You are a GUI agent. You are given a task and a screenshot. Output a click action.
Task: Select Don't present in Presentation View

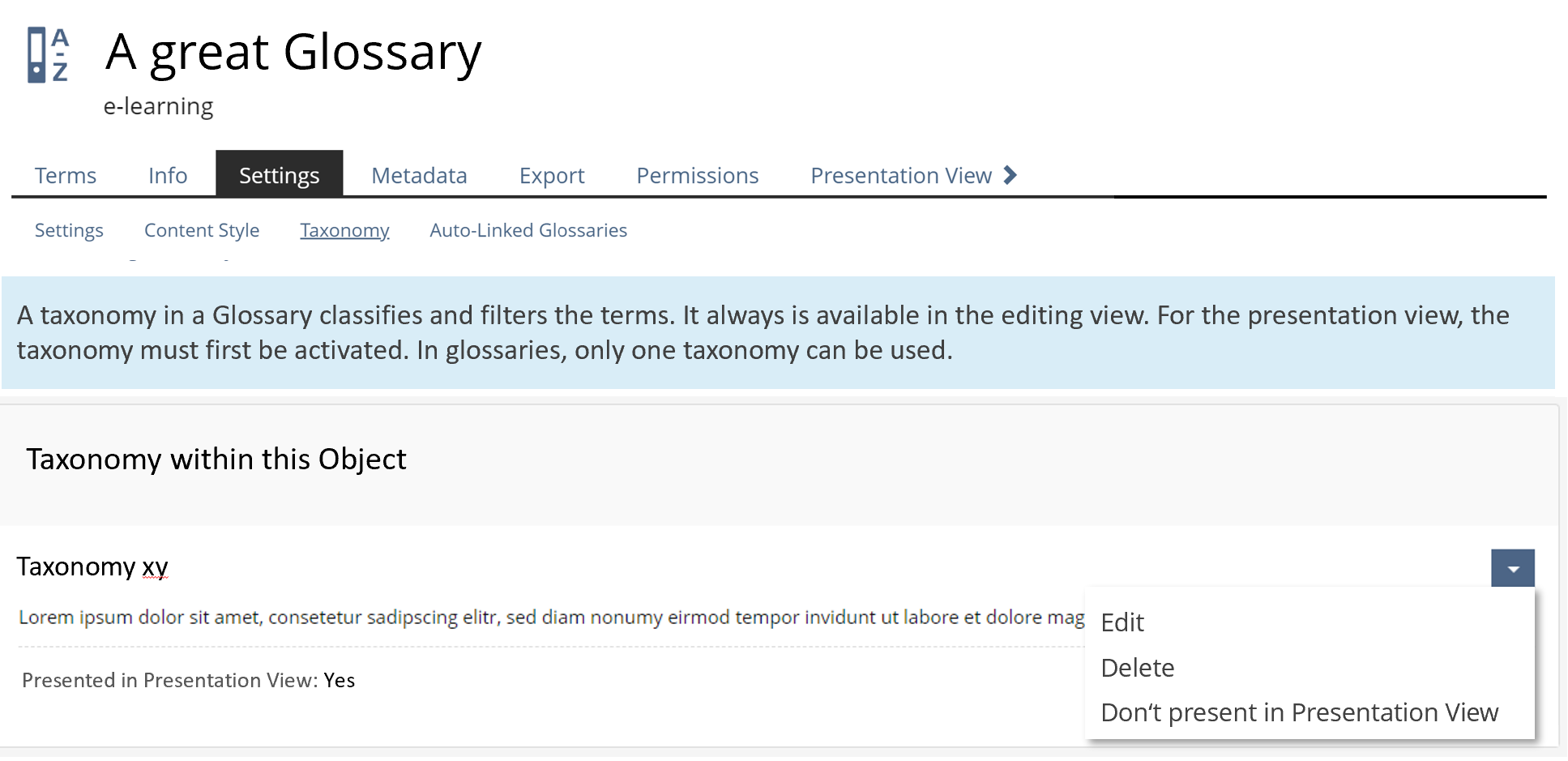[x=1299, y=712]
